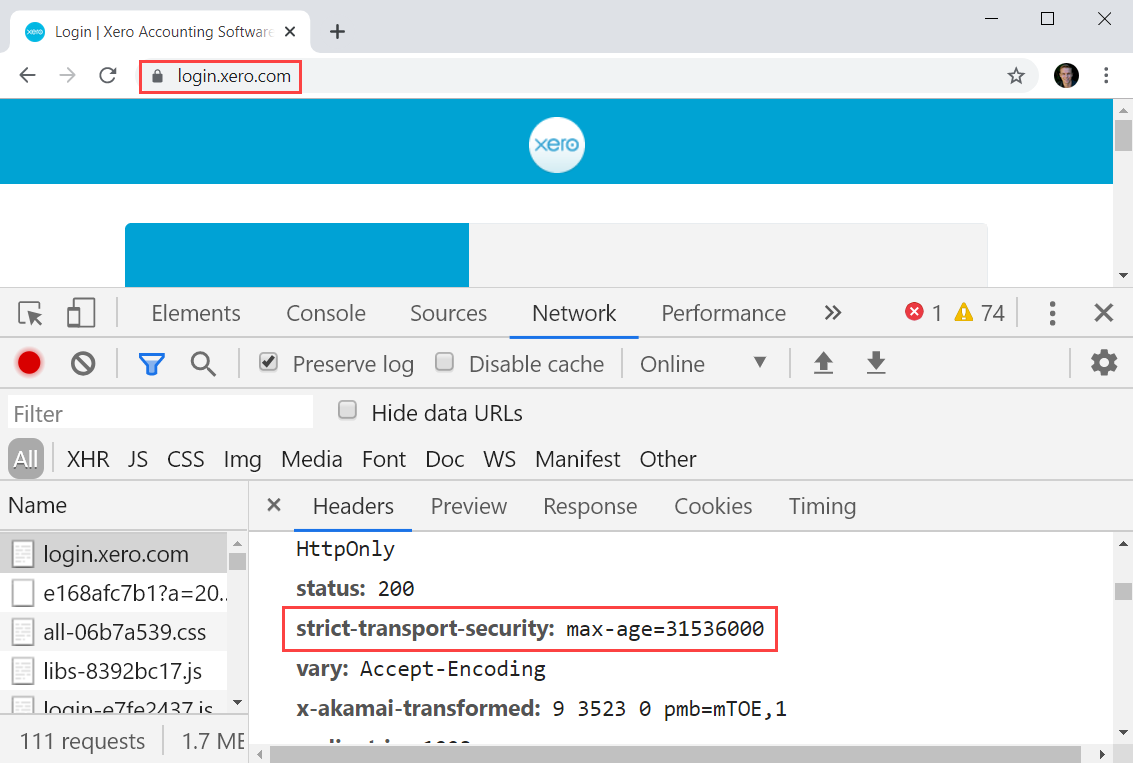Filter requests by Other
The image size is (1133, 763).
pos(668,460)
